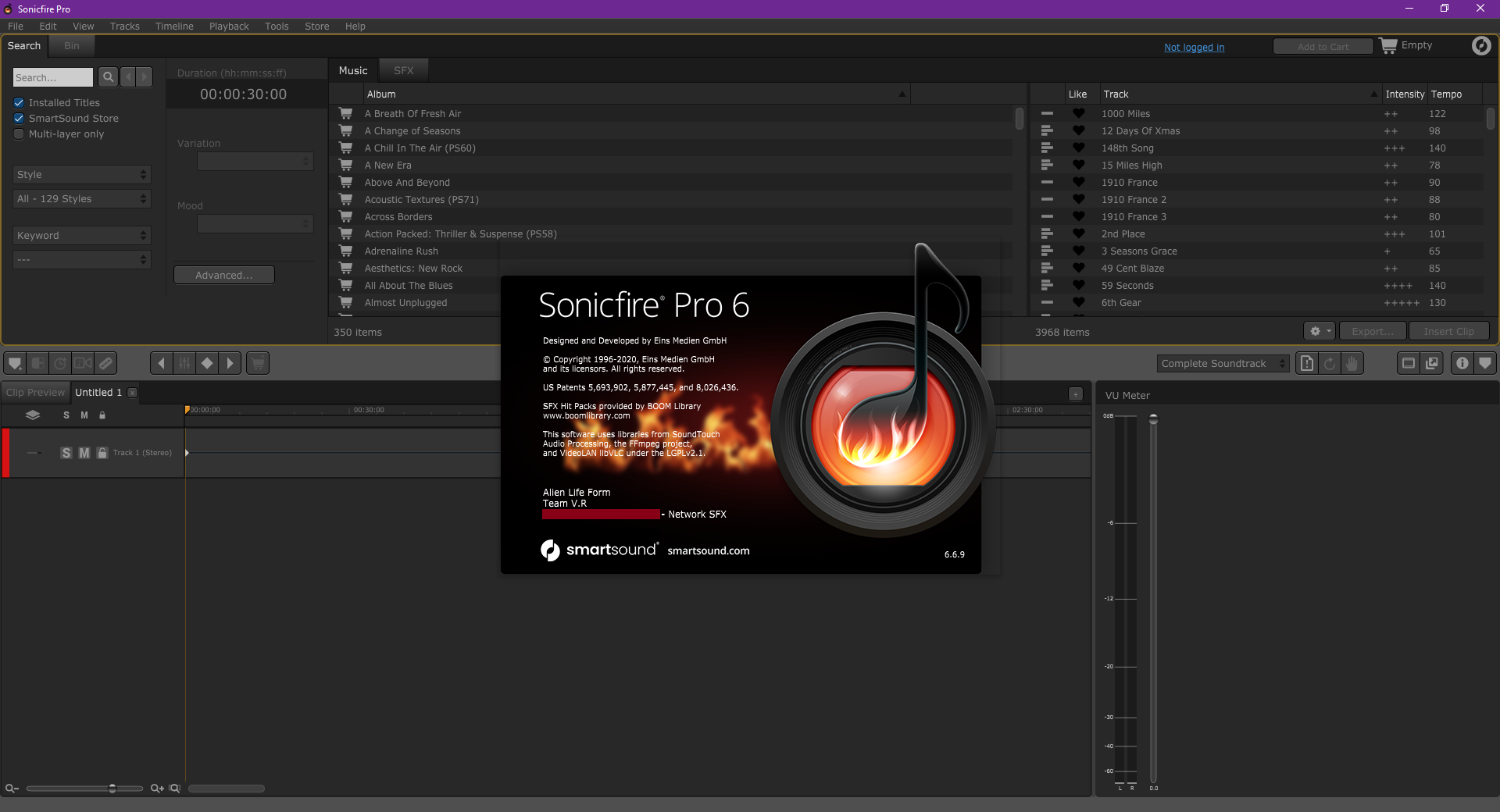Image resolution: width=1500 pixels, height=812 pixels.
Task: Click the lock-all header icon above Track 1
Action: coord(102,415)
